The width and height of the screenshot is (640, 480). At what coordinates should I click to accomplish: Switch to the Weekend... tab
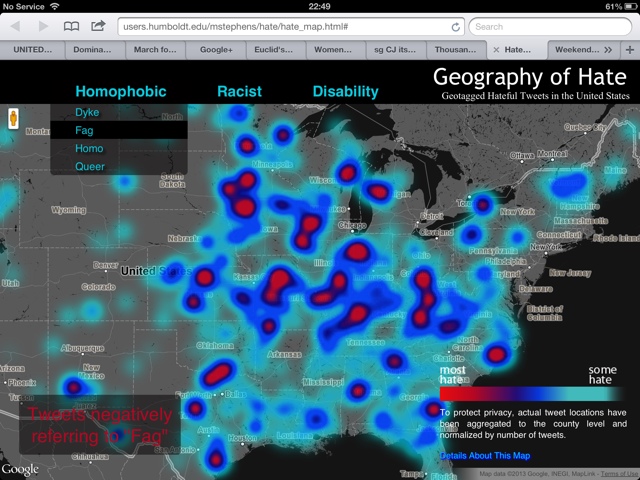click(x=577, y=50)
